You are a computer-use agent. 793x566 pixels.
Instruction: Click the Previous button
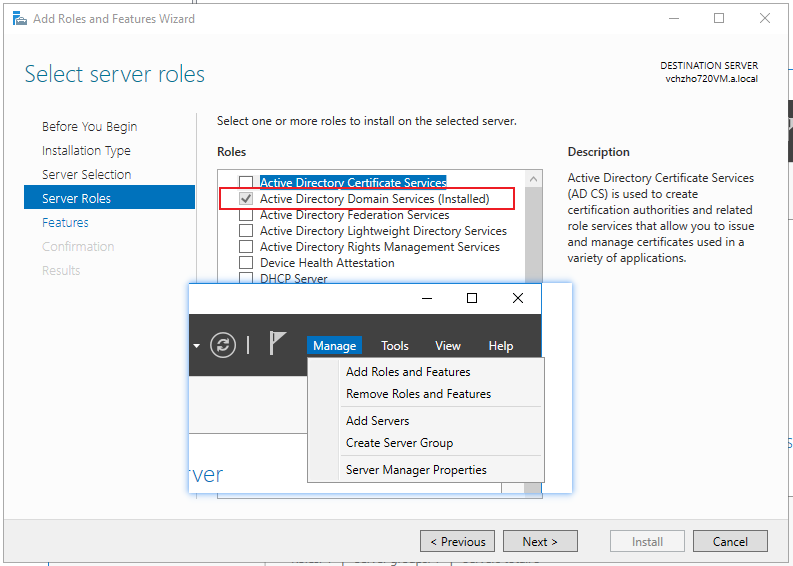click(458, 541)
